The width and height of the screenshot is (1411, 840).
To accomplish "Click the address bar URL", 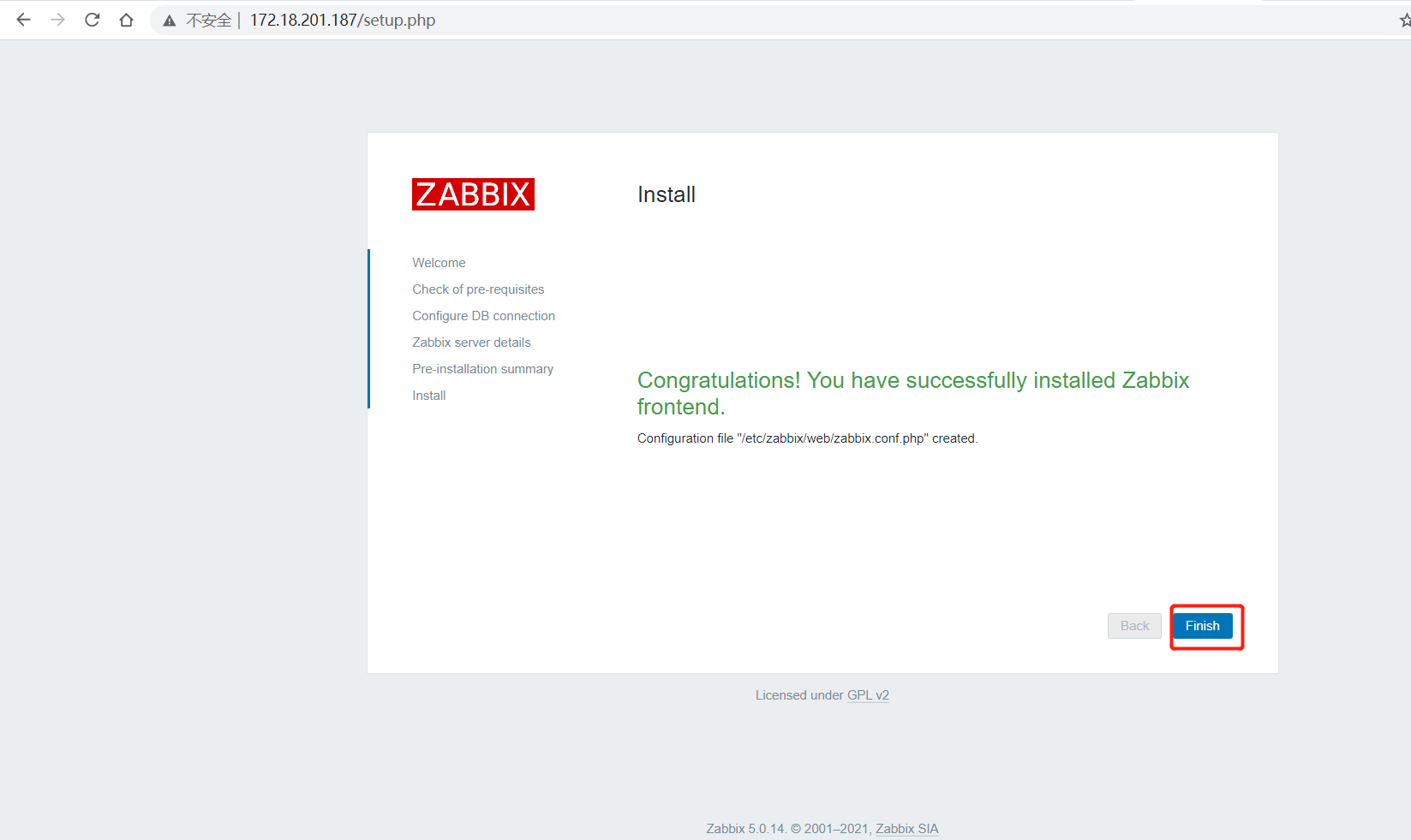I will [x=343, y=20].
